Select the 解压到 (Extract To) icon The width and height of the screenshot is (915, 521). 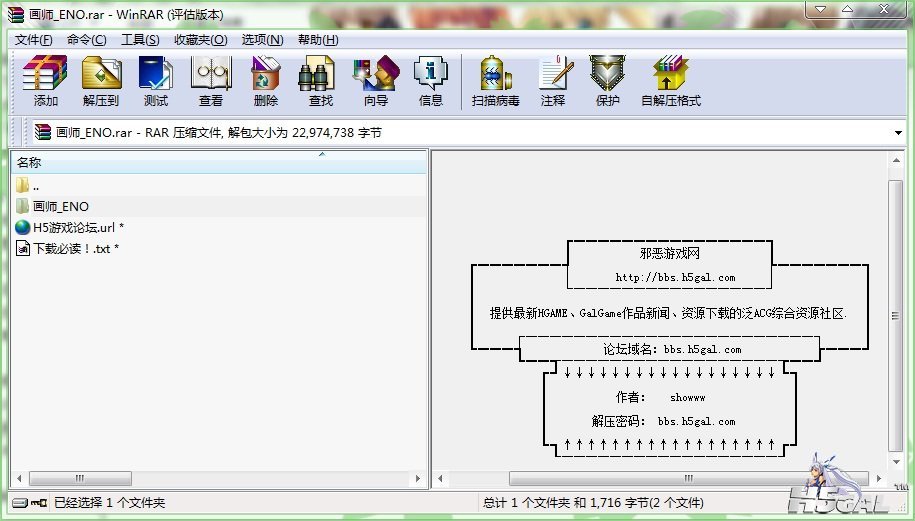(x=101, y=81)
